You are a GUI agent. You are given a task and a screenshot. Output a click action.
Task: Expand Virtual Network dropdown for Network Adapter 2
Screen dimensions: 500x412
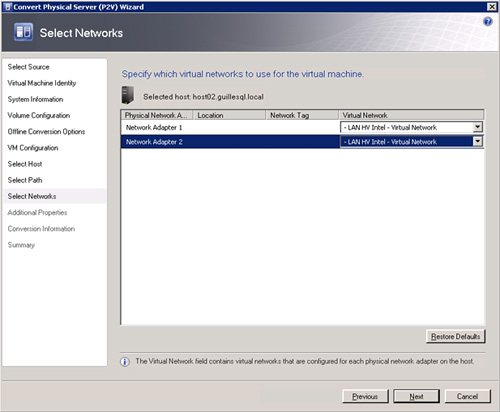click(478, 141)
